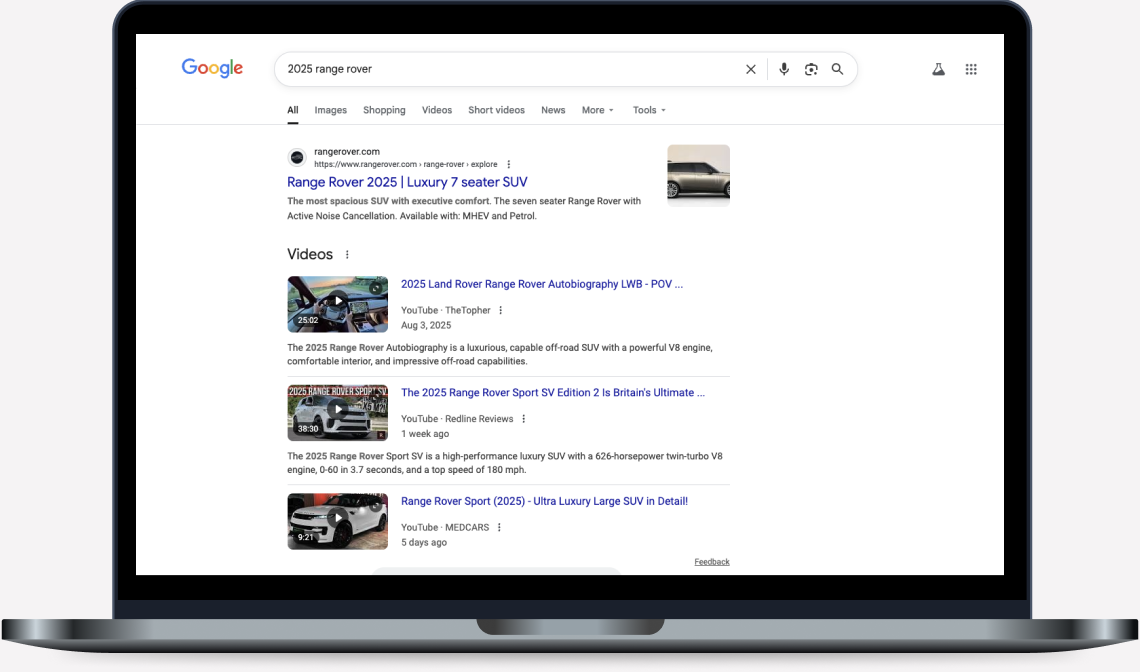This screenshot has height=672, width=1140.
Task: Open Search Labs via the flask icon
Action: click(938, 69)
